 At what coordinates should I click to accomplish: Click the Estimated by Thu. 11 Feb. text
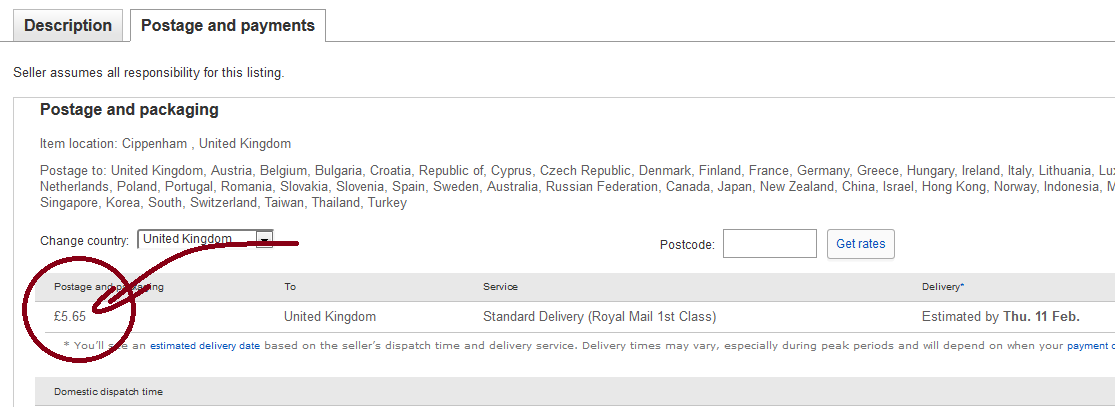[1001, 317]
